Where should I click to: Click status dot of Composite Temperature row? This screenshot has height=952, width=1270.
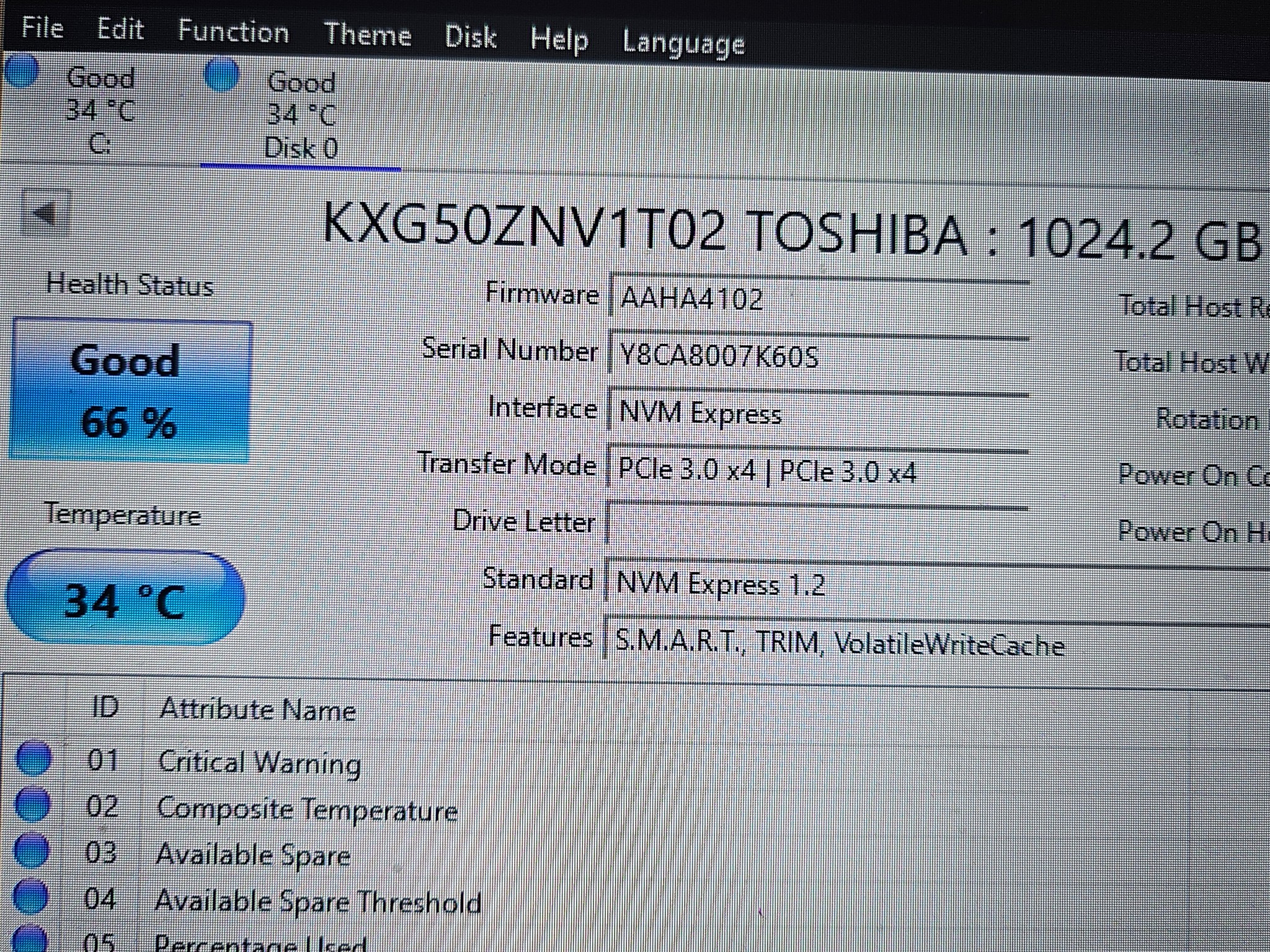tap(32, 804)
